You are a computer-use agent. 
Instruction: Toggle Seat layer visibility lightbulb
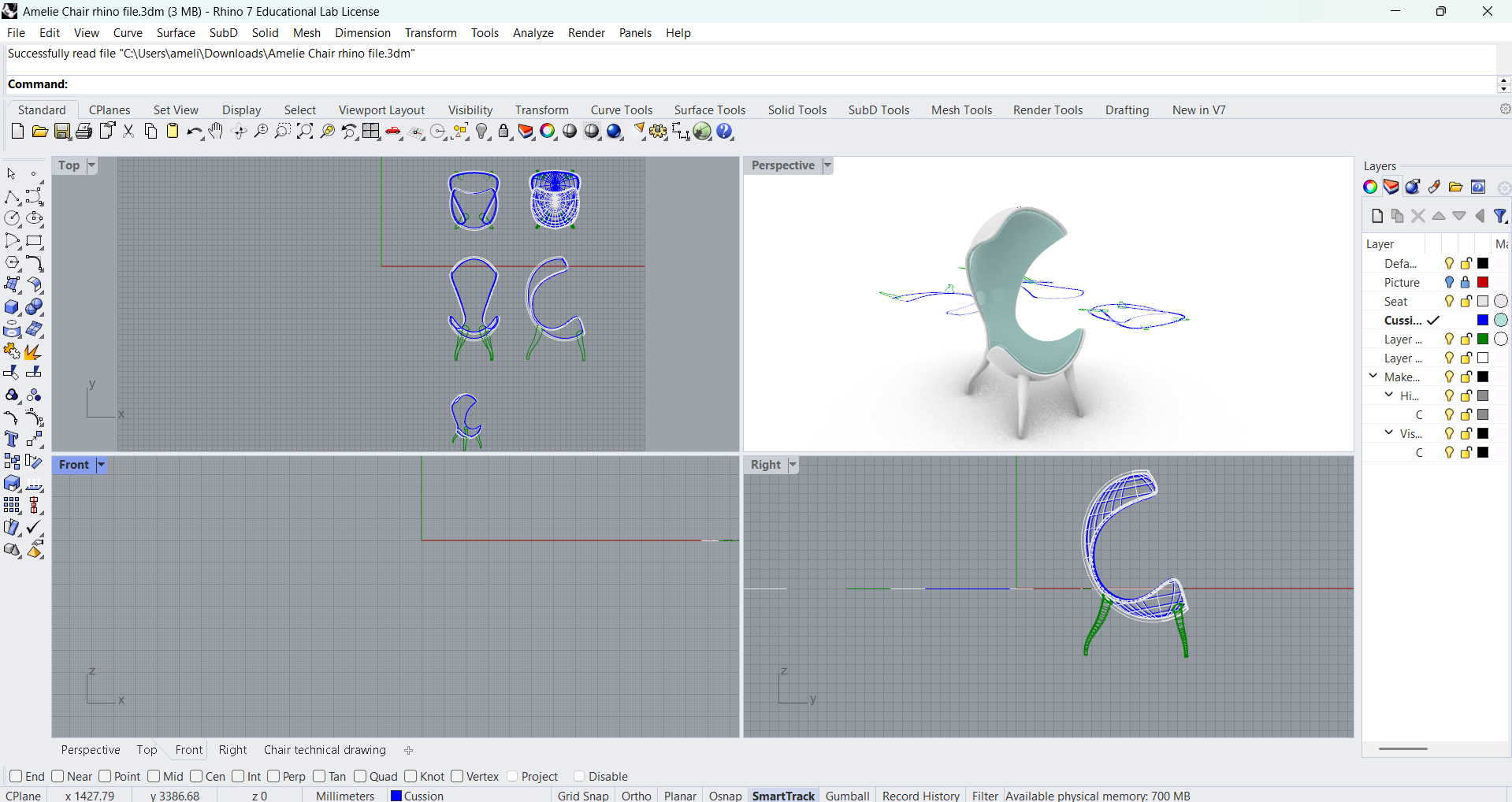(x=1448, y=301)
